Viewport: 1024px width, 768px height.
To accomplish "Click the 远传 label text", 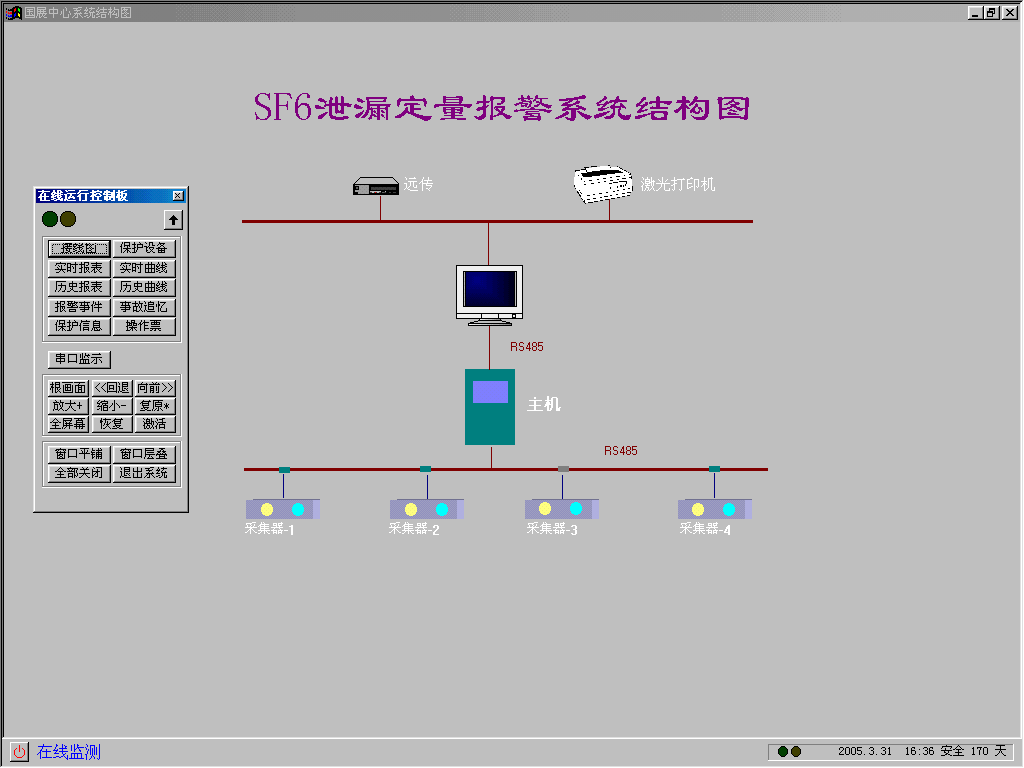I will click(x=418, y=184).
